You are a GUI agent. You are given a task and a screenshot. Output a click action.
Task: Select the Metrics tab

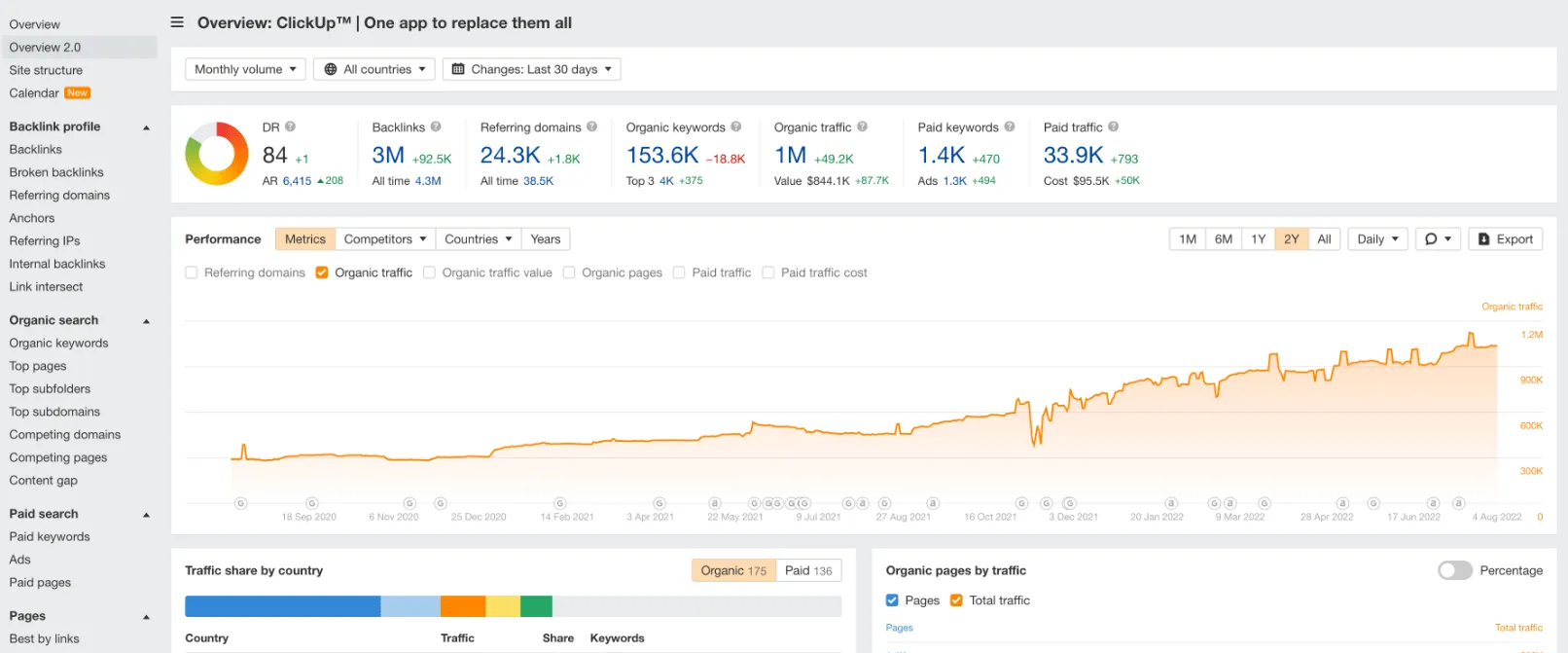(305, 239)
